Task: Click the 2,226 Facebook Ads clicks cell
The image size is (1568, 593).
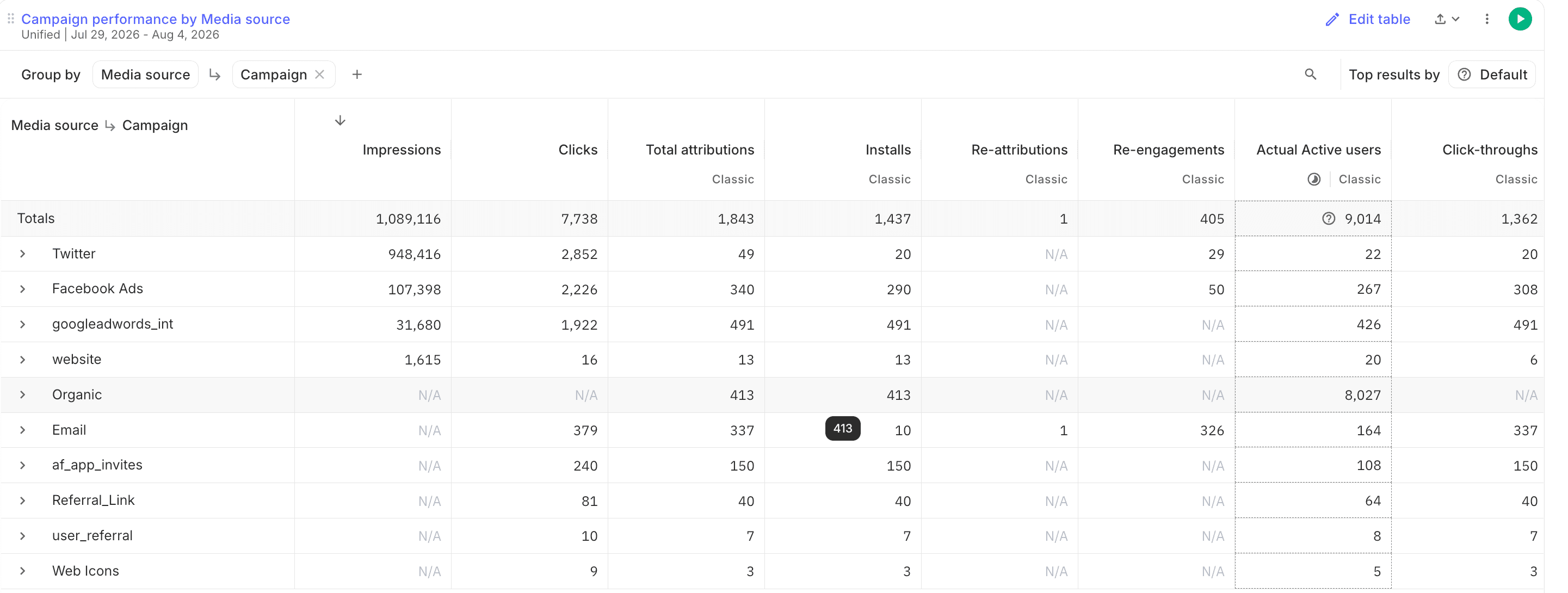Action: coord(579,290)
